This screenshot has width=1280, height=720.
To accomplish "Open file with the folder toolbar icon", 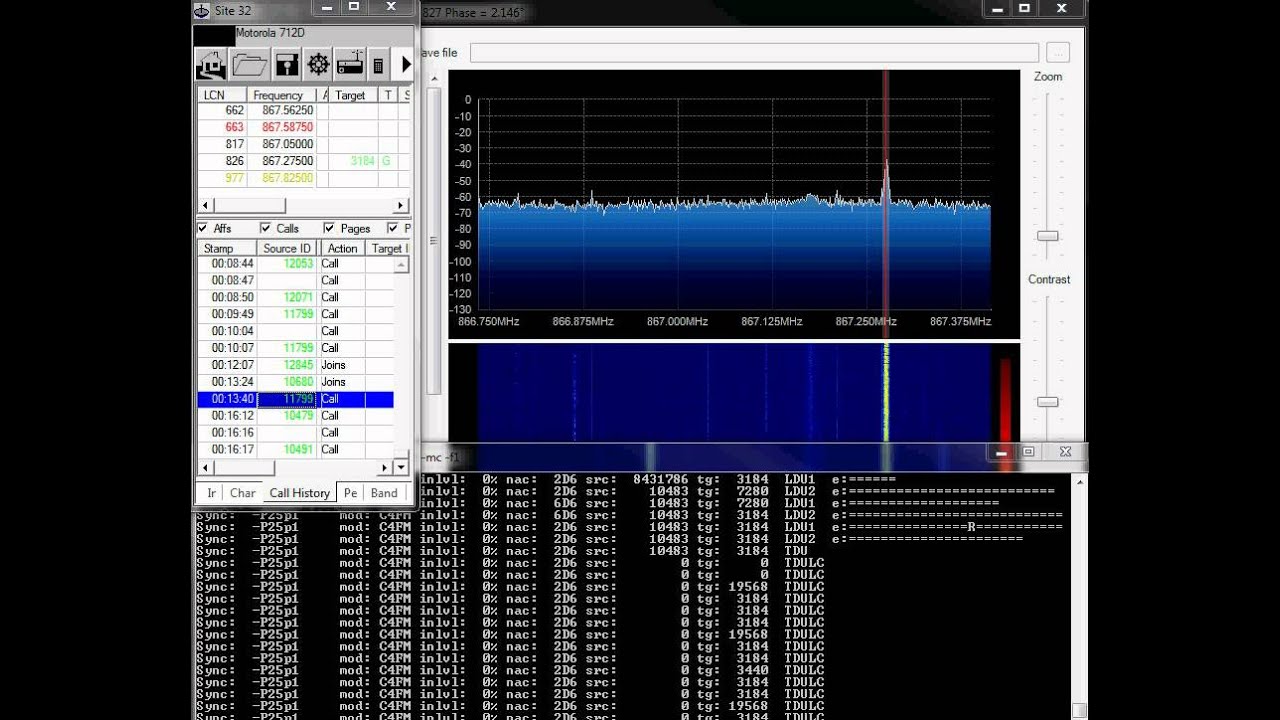I will 250,65.
